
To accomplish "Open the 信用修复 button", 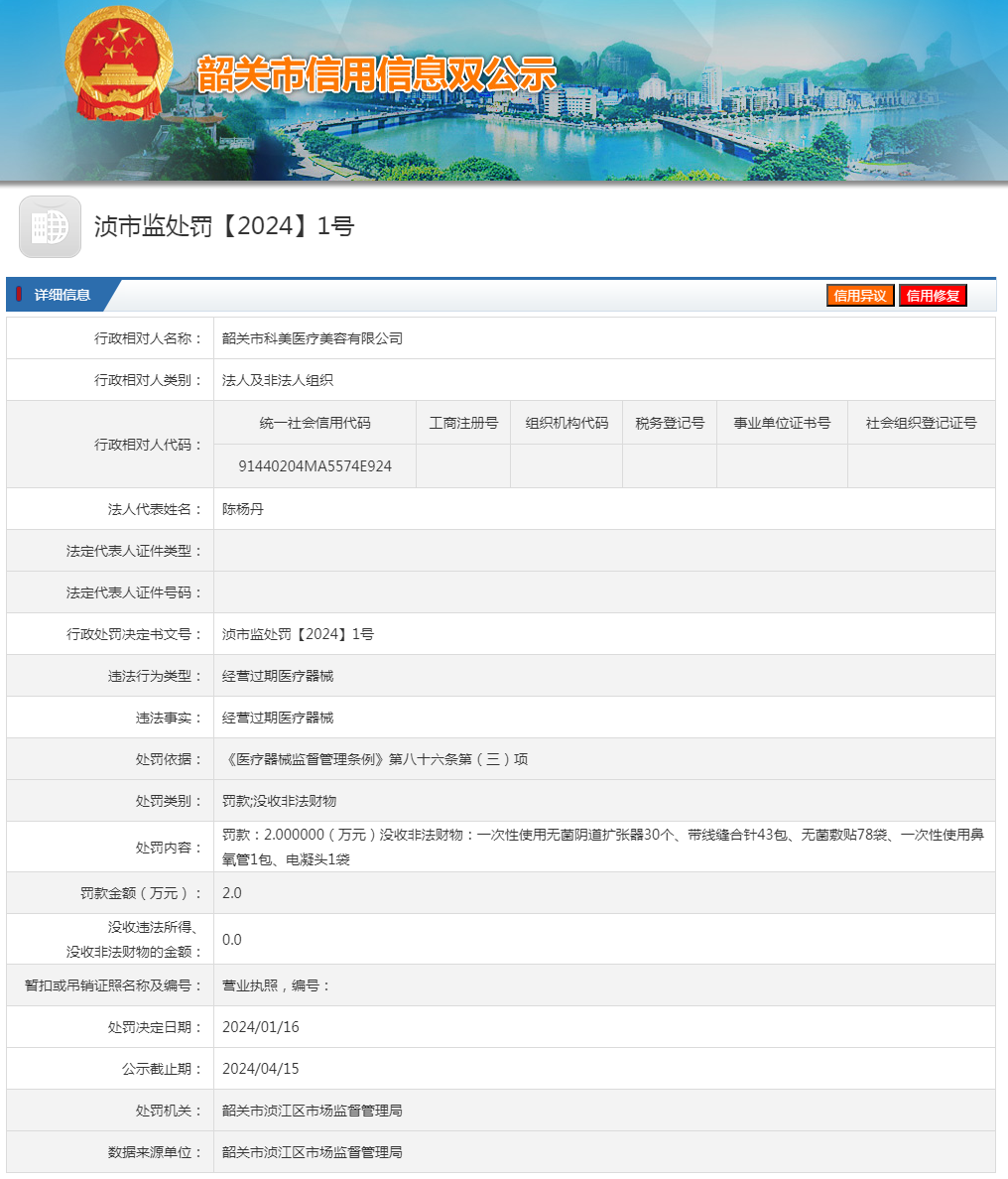I will coord(933,296).
